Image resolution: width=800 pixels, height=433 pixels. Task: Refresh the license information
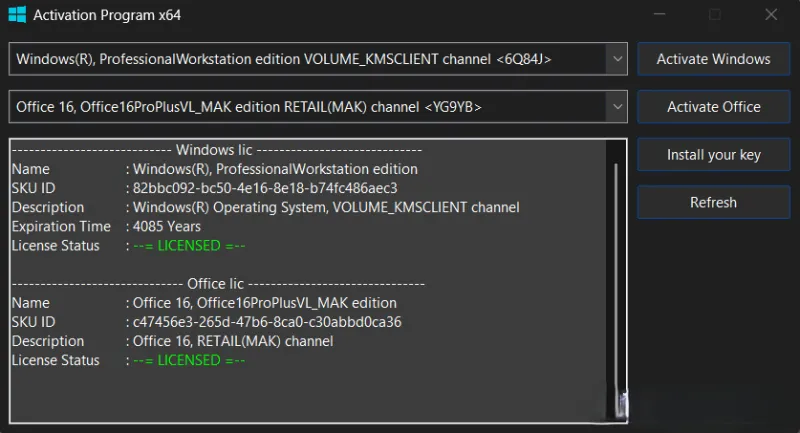click(713, 202)
